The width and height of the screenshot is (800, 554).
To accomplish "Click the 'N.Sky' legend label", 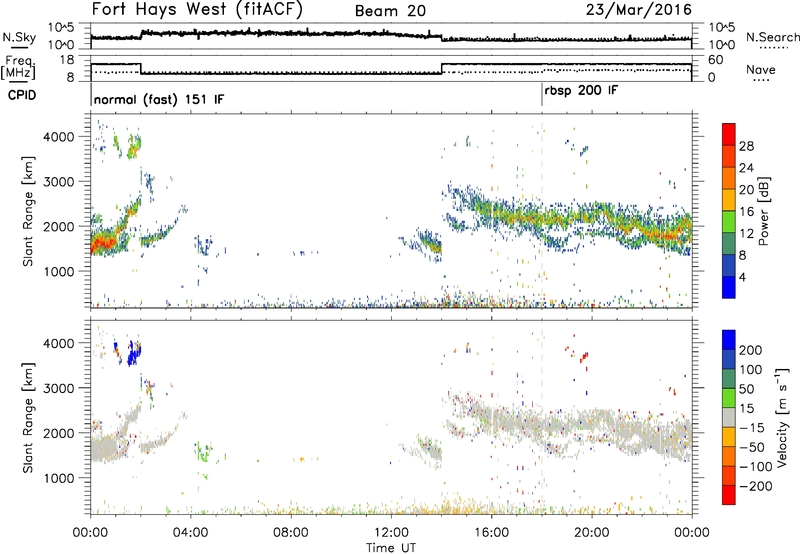I will click(x=19, y=37).
